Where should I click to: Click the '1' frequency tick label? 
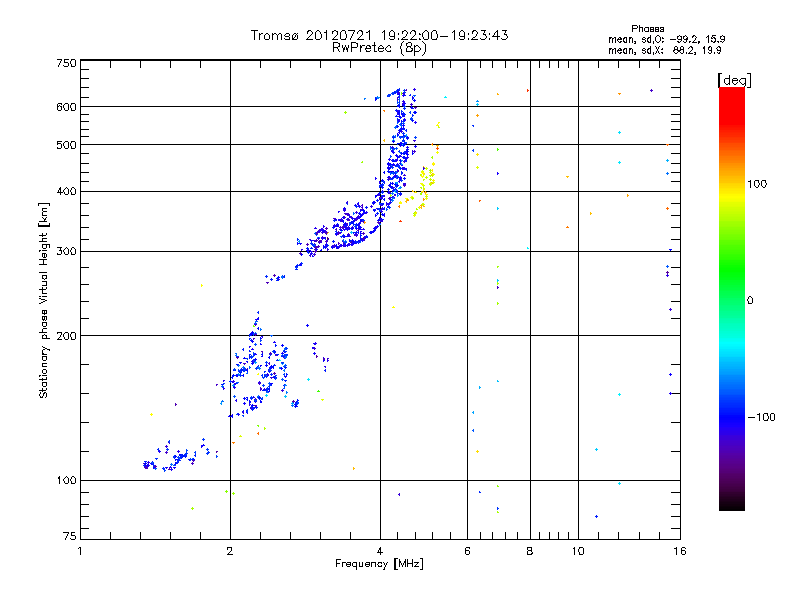pyautogui.click(x=80, y=551)
